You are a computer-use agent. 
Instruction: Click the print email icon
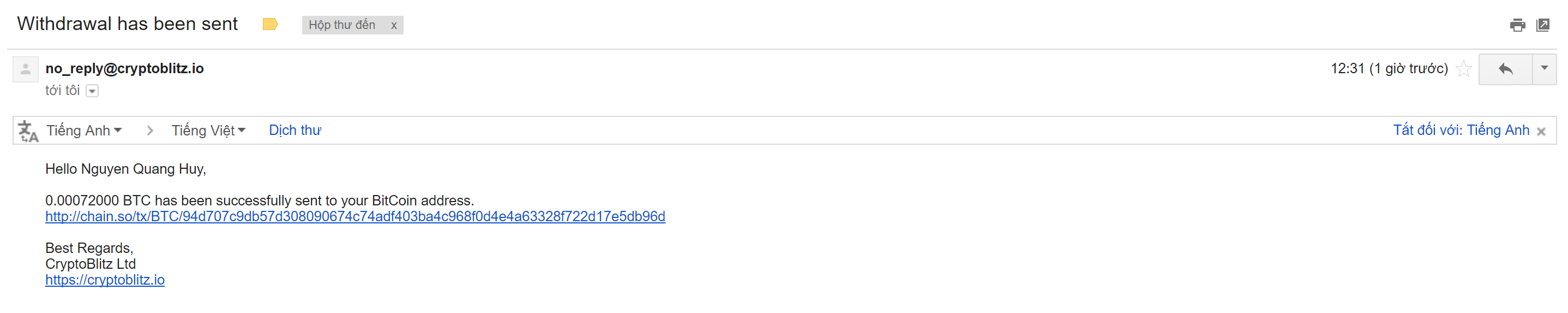click(1517, 25)
